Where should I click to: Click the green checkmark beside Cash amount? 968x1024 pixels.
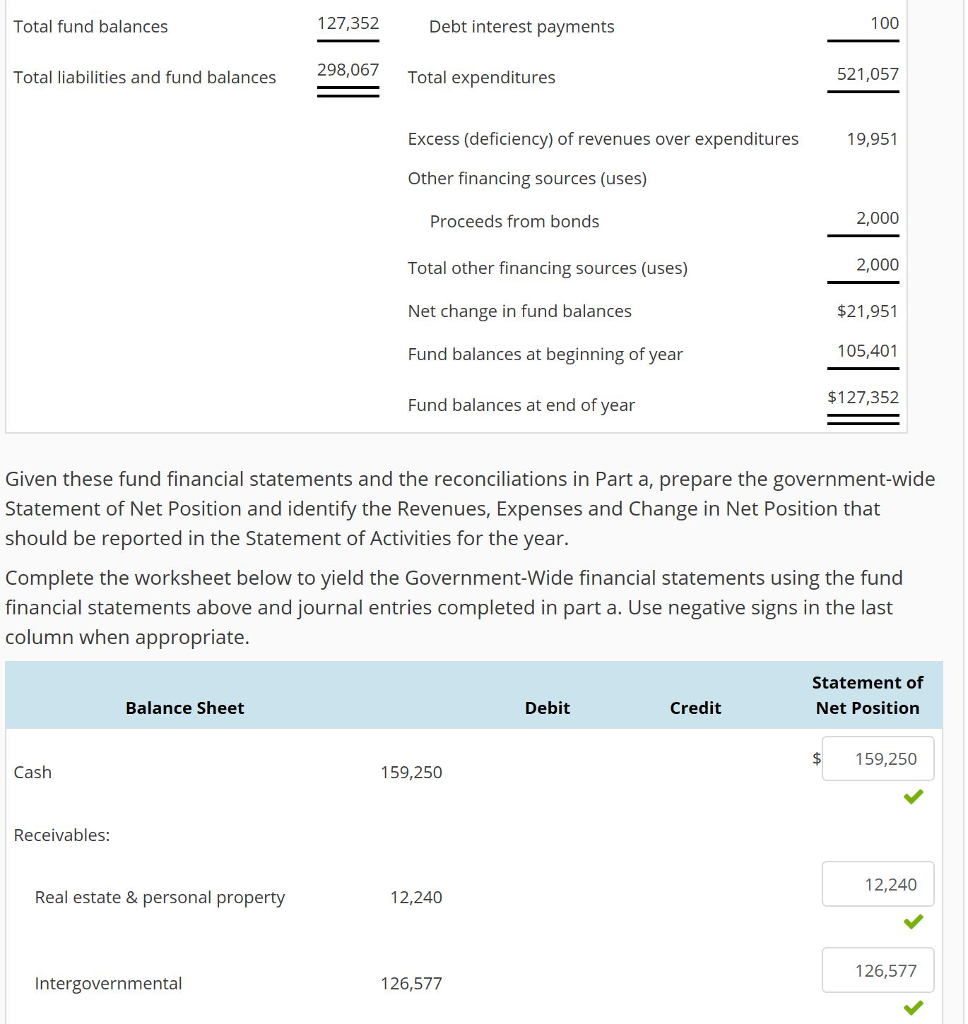tap(912, 797)
